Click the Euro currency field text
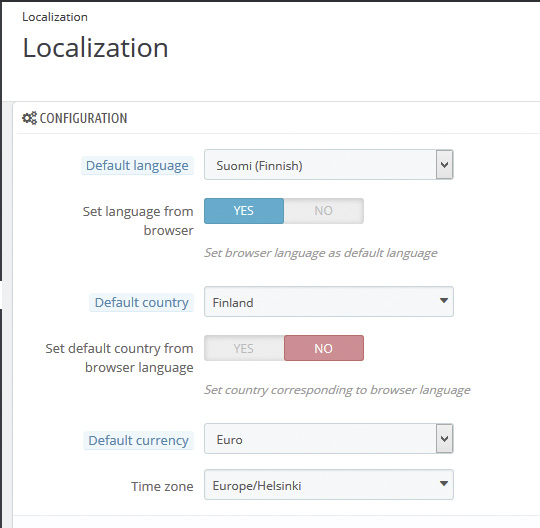540x528 pixels. (229, 440)
